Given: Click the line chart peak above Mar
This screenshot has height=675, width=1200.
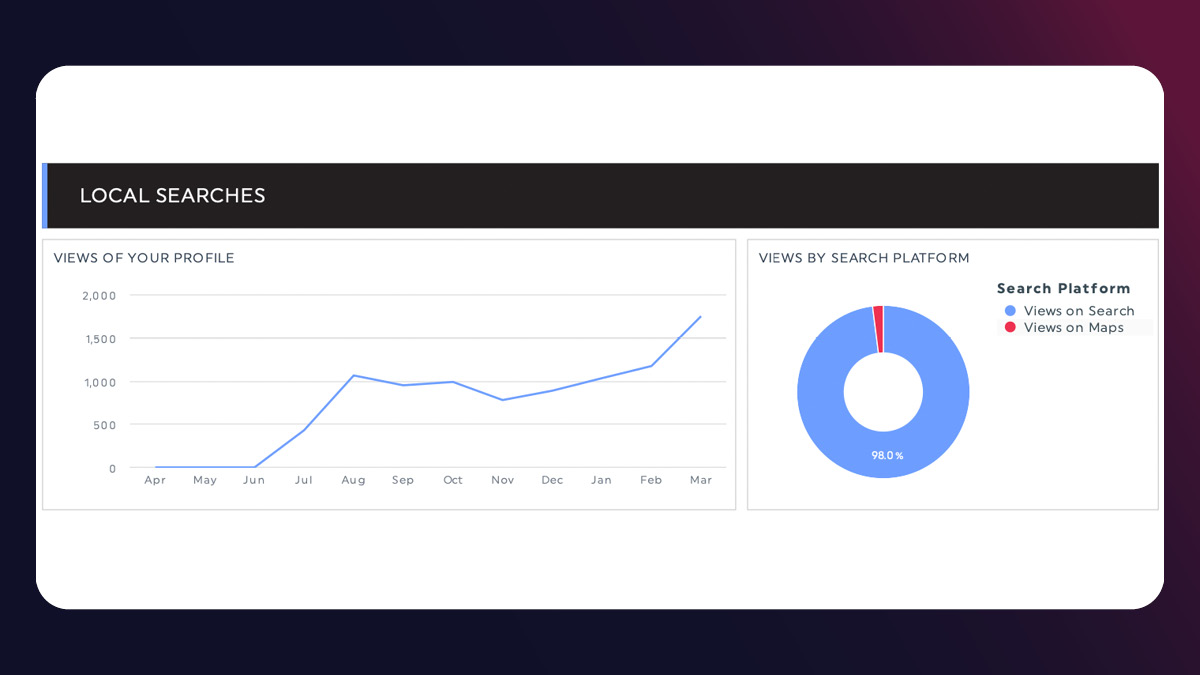Looking at the screenshot, I should coord(701,317).
